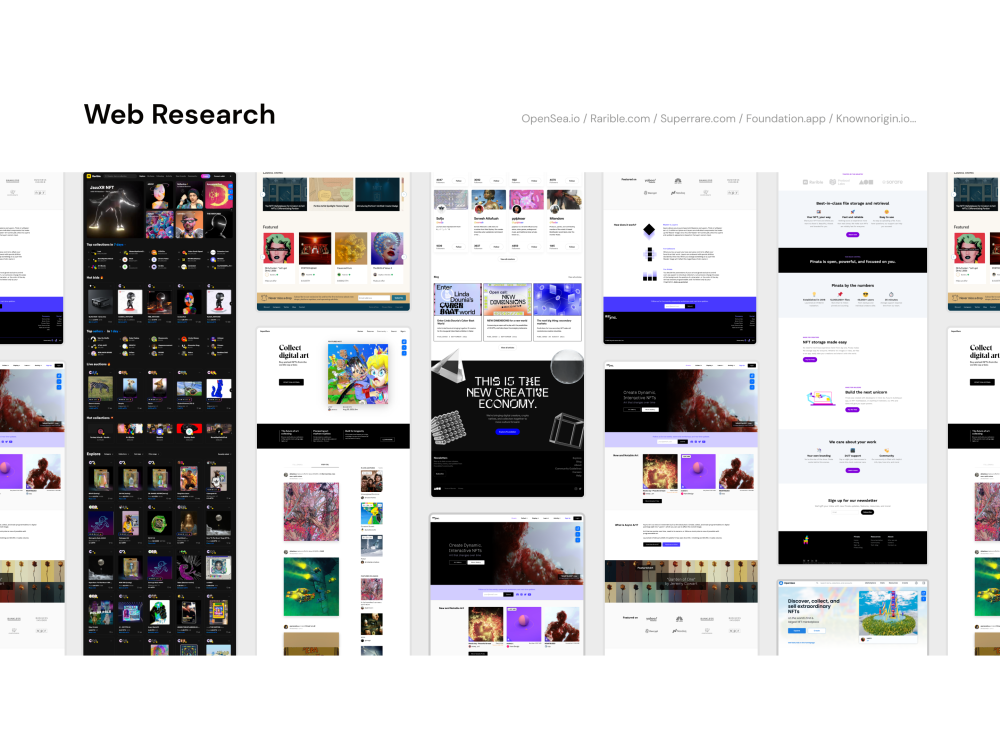Click black Subscribe button under Sign up for newsletter
1000x750 pixels.
coord(868,512)
